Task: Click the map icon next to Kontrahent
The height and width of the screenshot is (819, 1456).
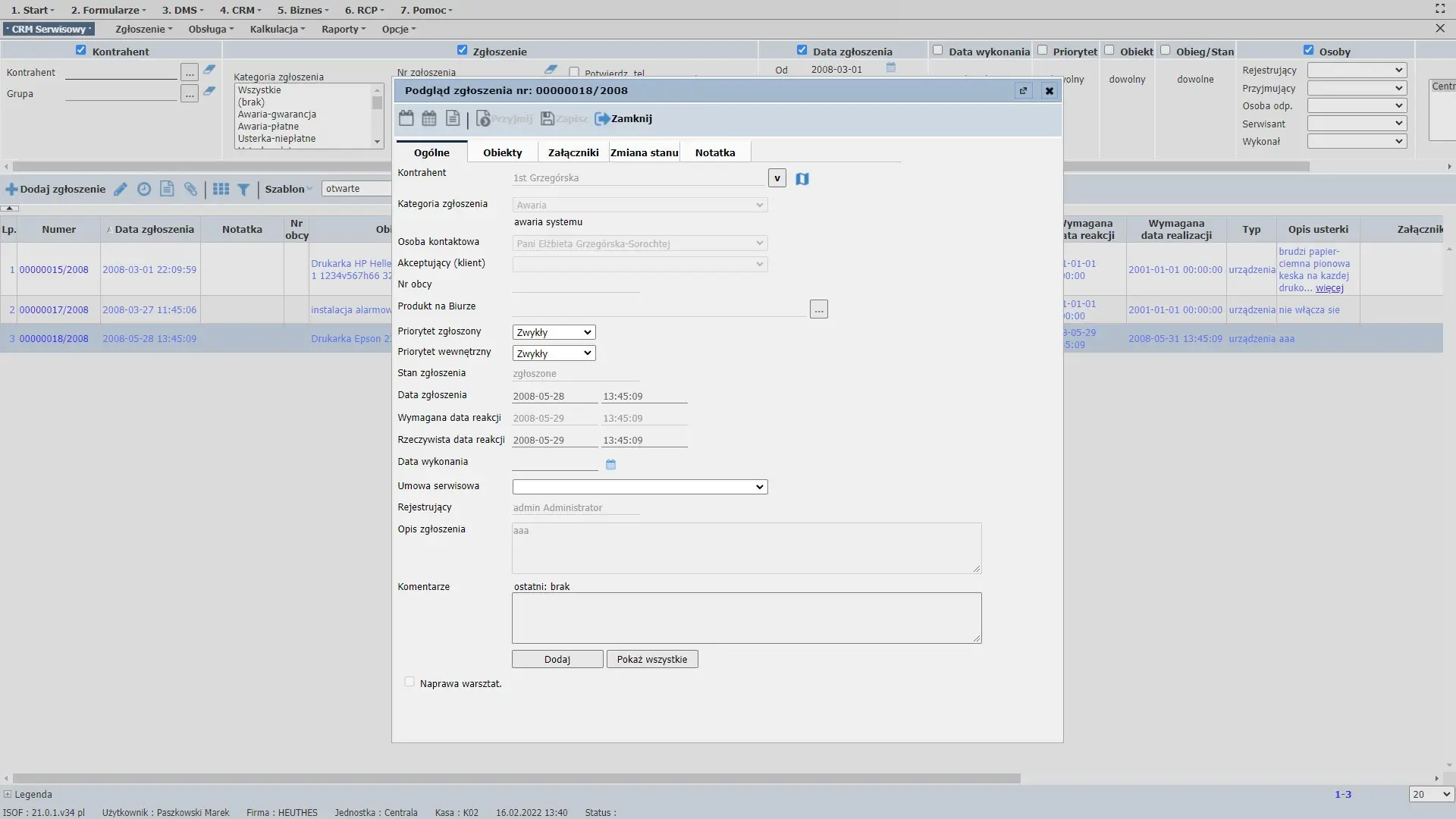Action: click(802, 179)
